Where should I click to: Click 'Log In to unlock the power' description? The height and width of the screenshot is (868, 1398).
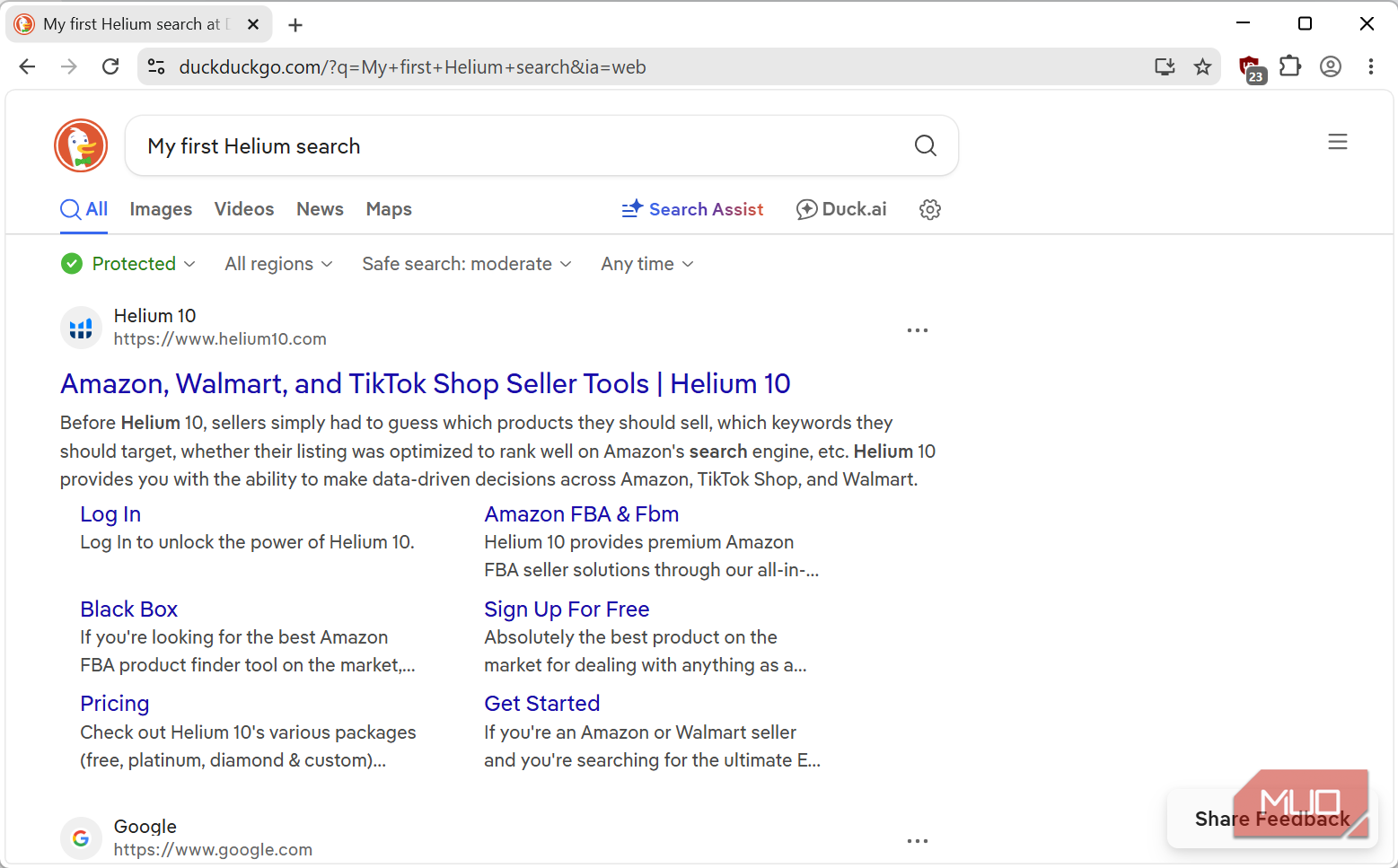(247, 542)
